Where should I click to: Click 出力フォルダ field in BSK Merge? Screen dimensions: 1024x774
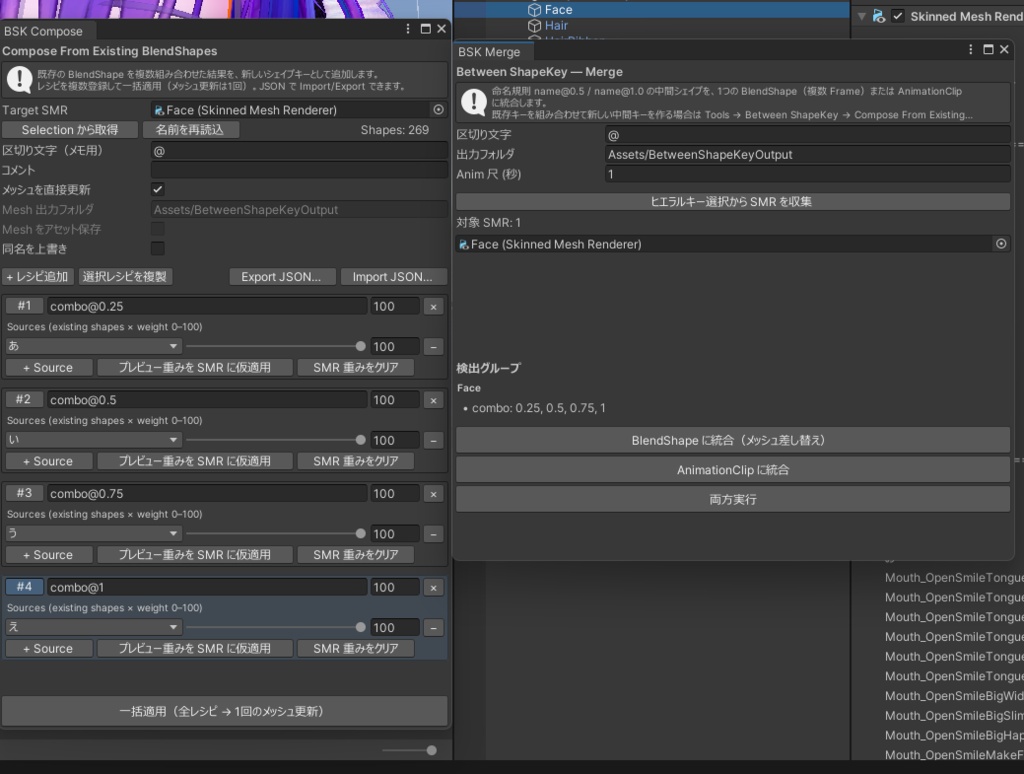[x=807, y=155]
